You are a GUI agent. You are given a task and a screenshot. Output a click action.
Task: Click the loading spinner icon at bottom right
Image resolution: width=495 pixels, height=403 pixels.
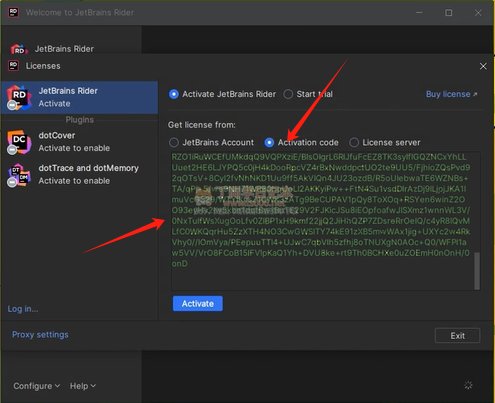468,385
